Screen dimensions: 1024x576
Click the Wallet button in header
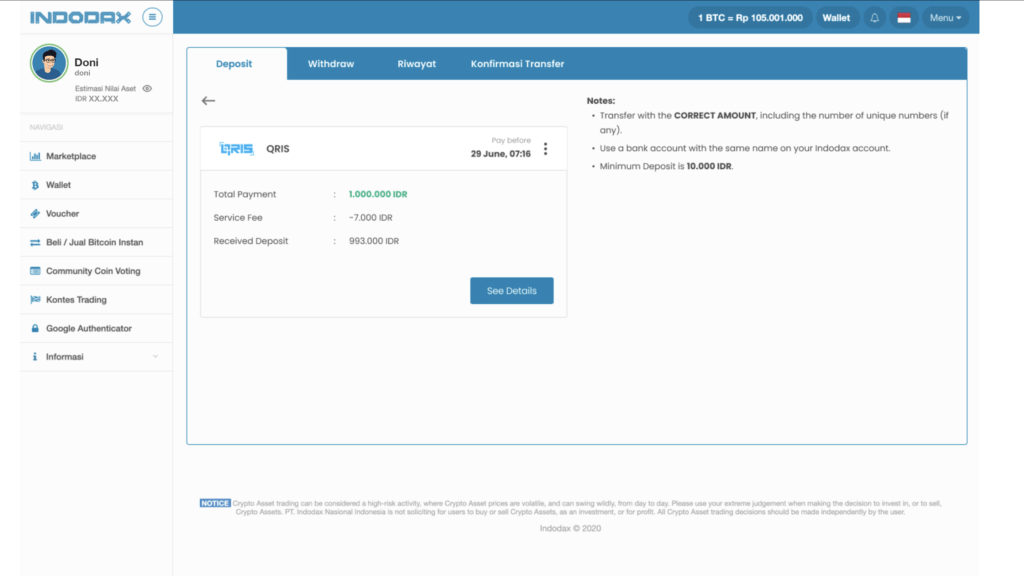(836, 18)
